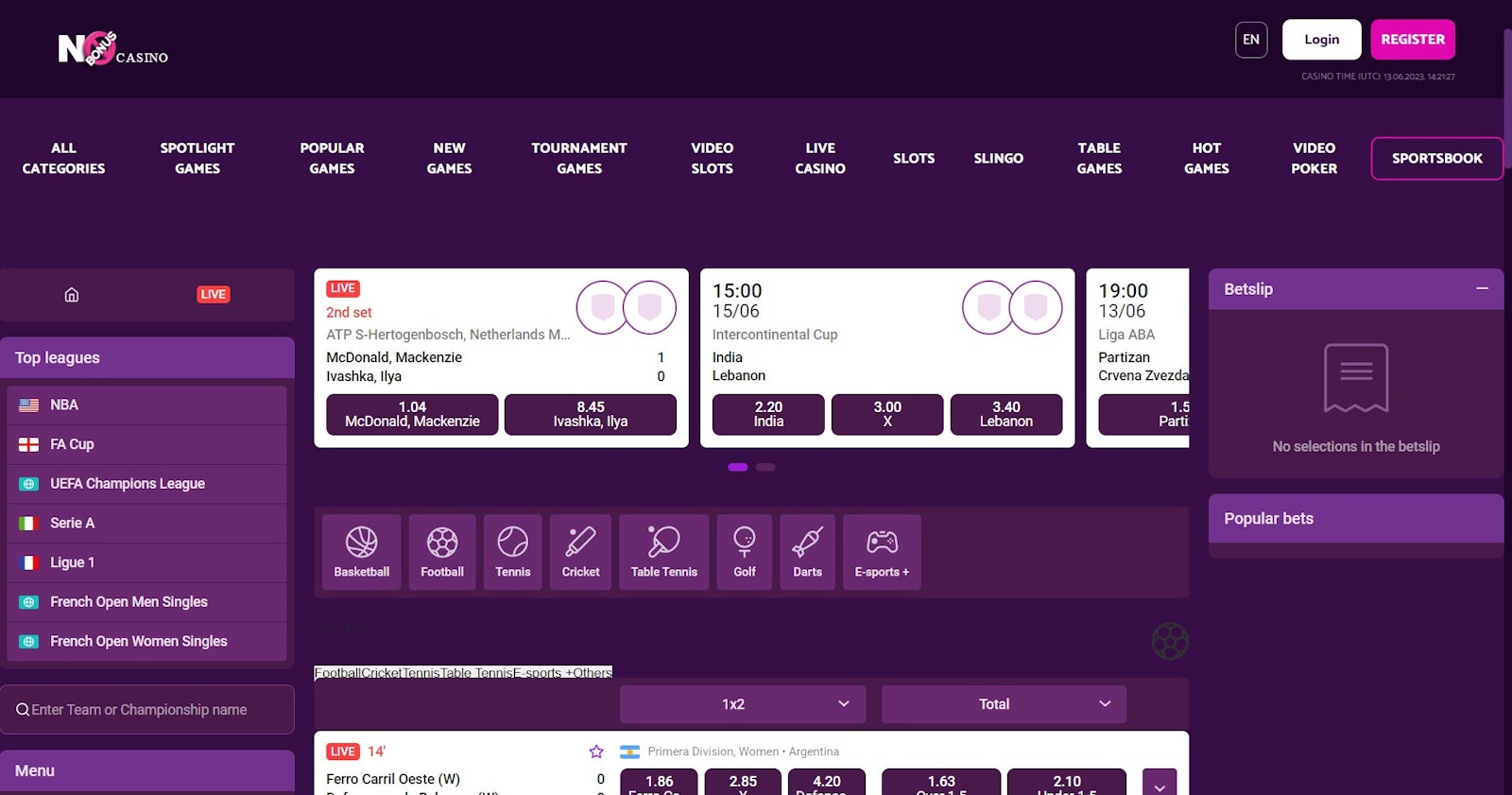Screen dimensions: 1512x795
Task: Open the Total market dropdown
Action: tap(1003, 704)
